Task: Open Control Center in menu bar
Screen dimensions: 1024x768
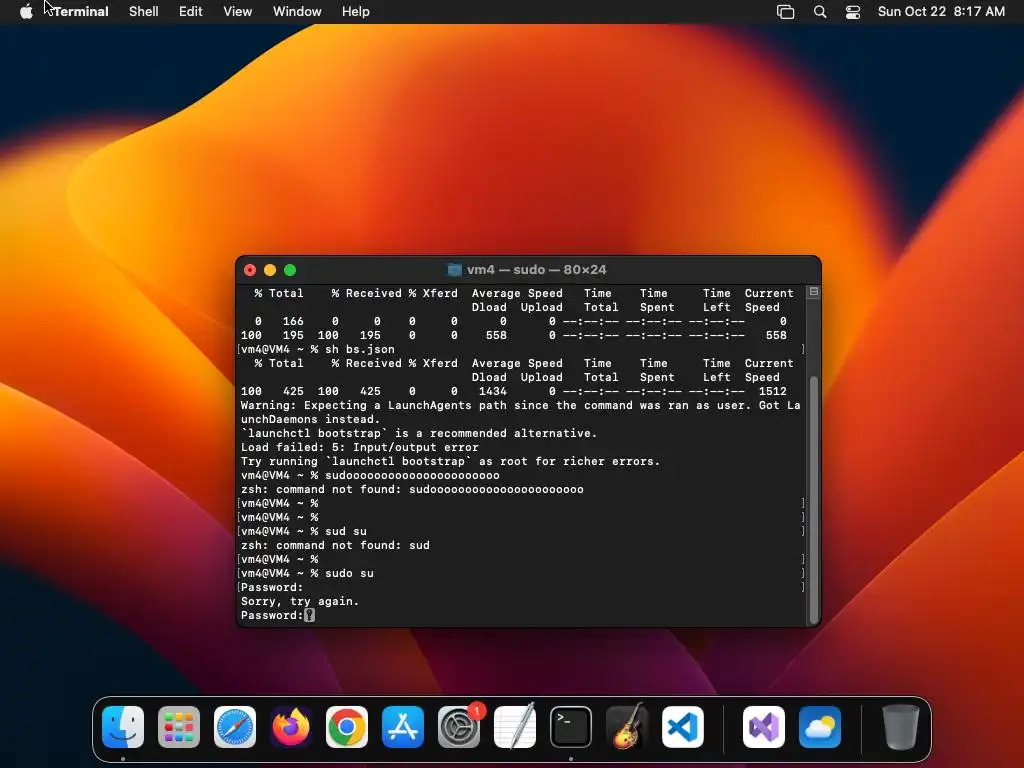Action: pos(853,12)
